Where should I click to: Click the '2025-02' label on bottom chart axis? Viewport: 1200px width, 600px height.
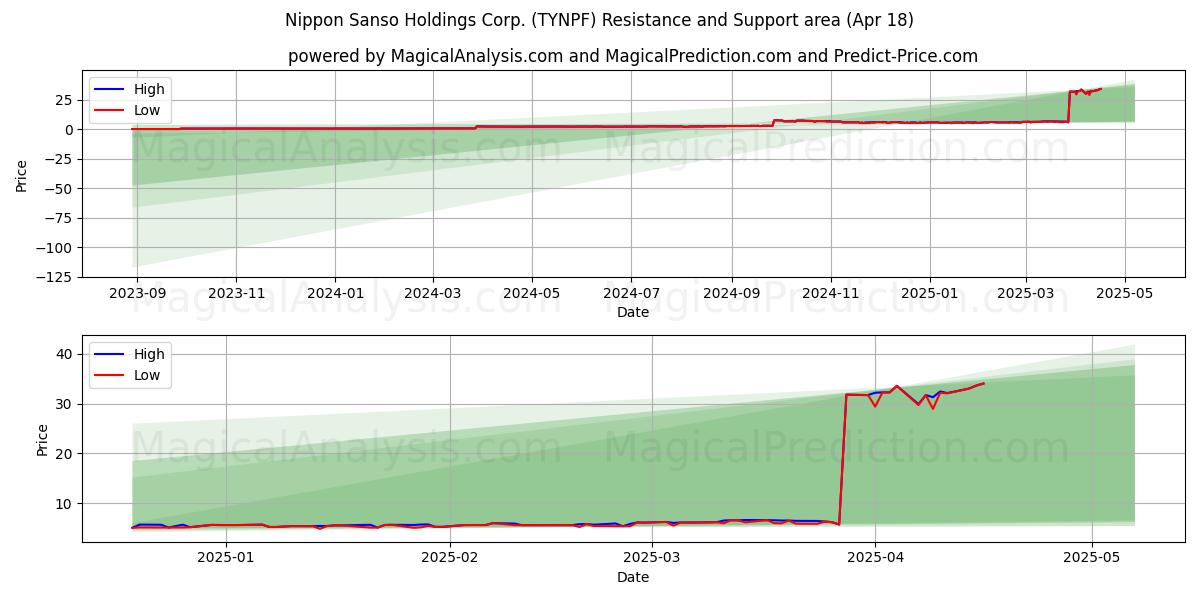(450, 559)
